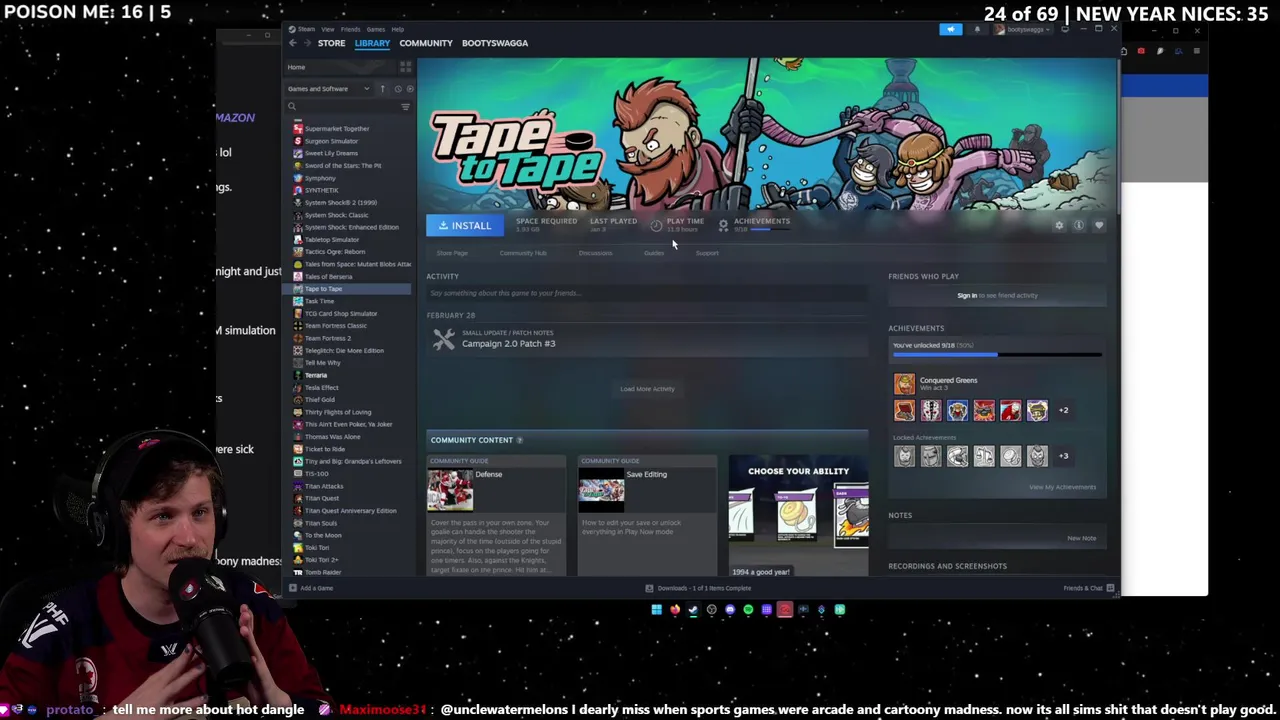Expand the Games and Software filter dropdown
The width and height of the screenshot is (1280, 720).
(x=329, y=89)
